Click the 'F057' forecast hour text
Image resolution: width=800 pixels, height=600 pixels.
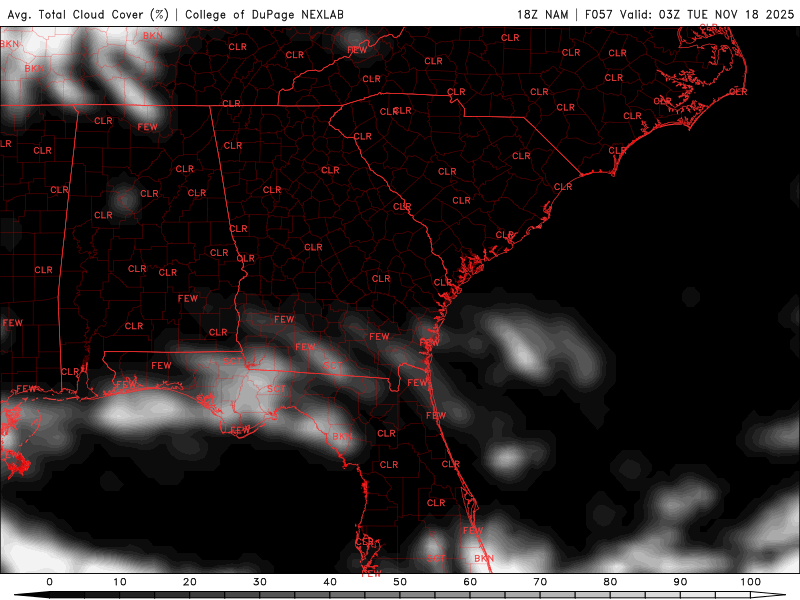(x=599, y=14)
